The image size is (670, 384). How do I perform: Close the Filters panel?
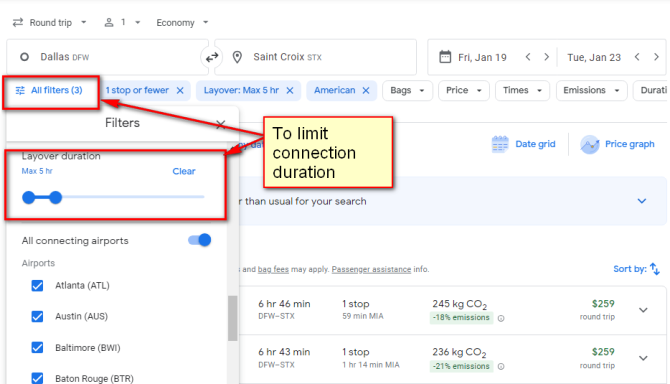click(x=220, y=124)
